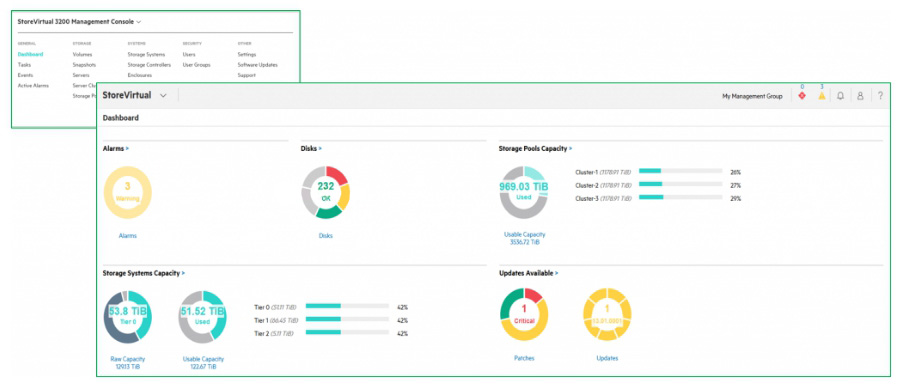Click the 232 OK disks donut chart

(326, 192)
